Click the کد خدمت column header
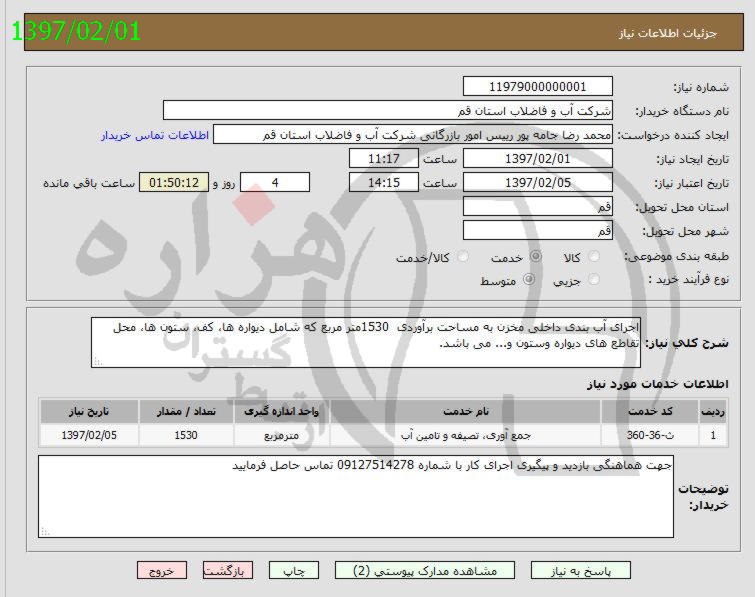 click(650, 412)
